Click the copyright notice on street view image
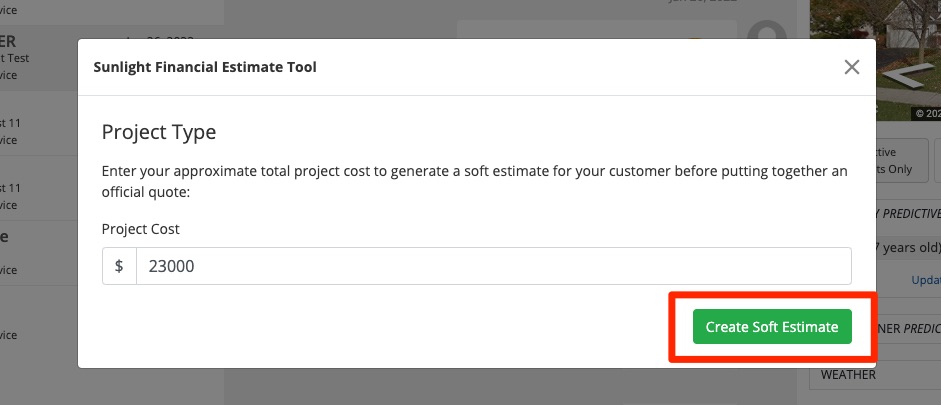 [927, 113]
